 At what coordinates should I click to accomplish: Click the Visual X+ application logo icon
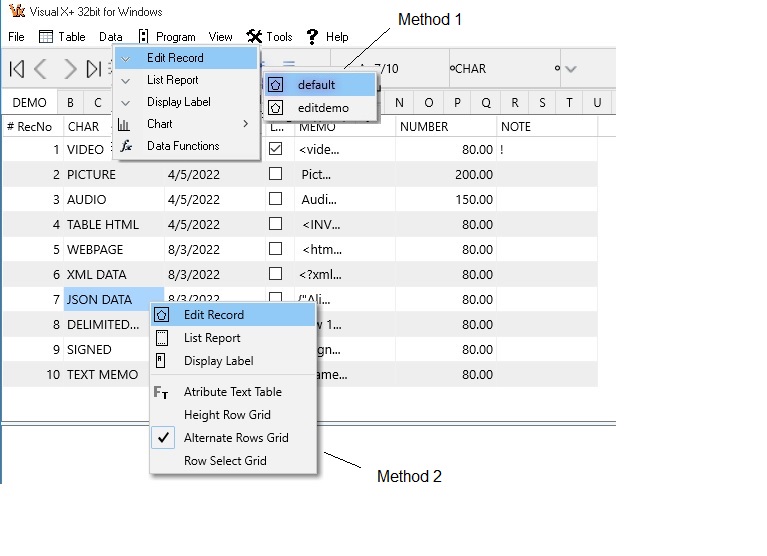(x=17, y=11)
